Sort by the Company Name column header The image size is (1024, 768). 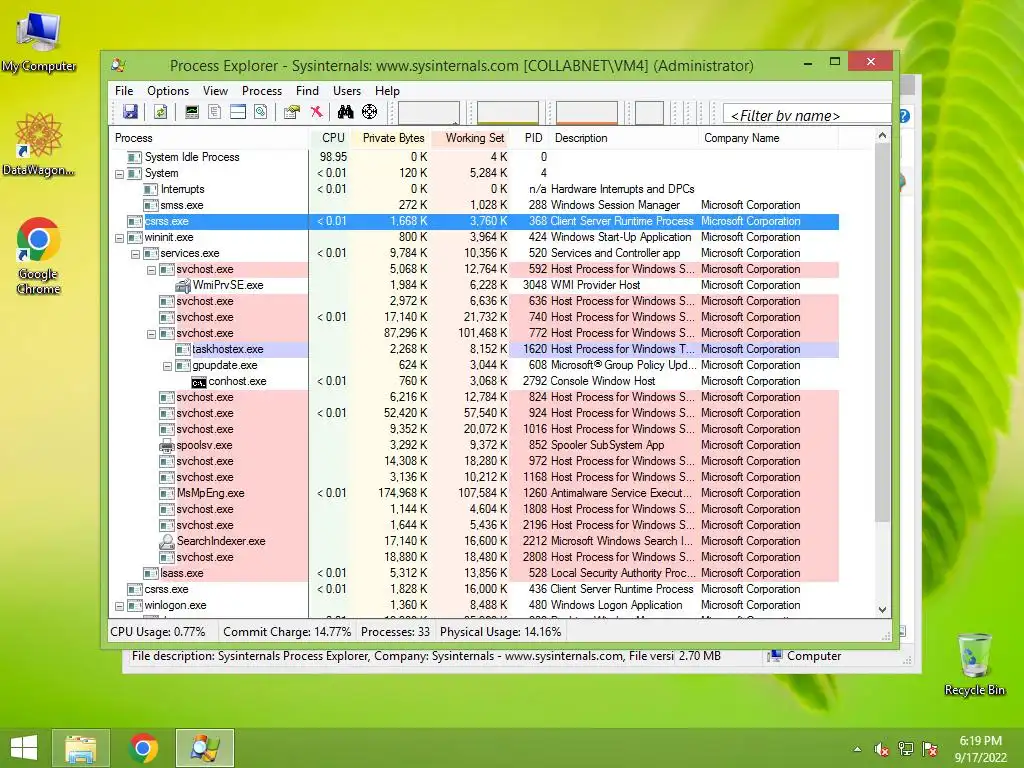[x=769, y=138]
